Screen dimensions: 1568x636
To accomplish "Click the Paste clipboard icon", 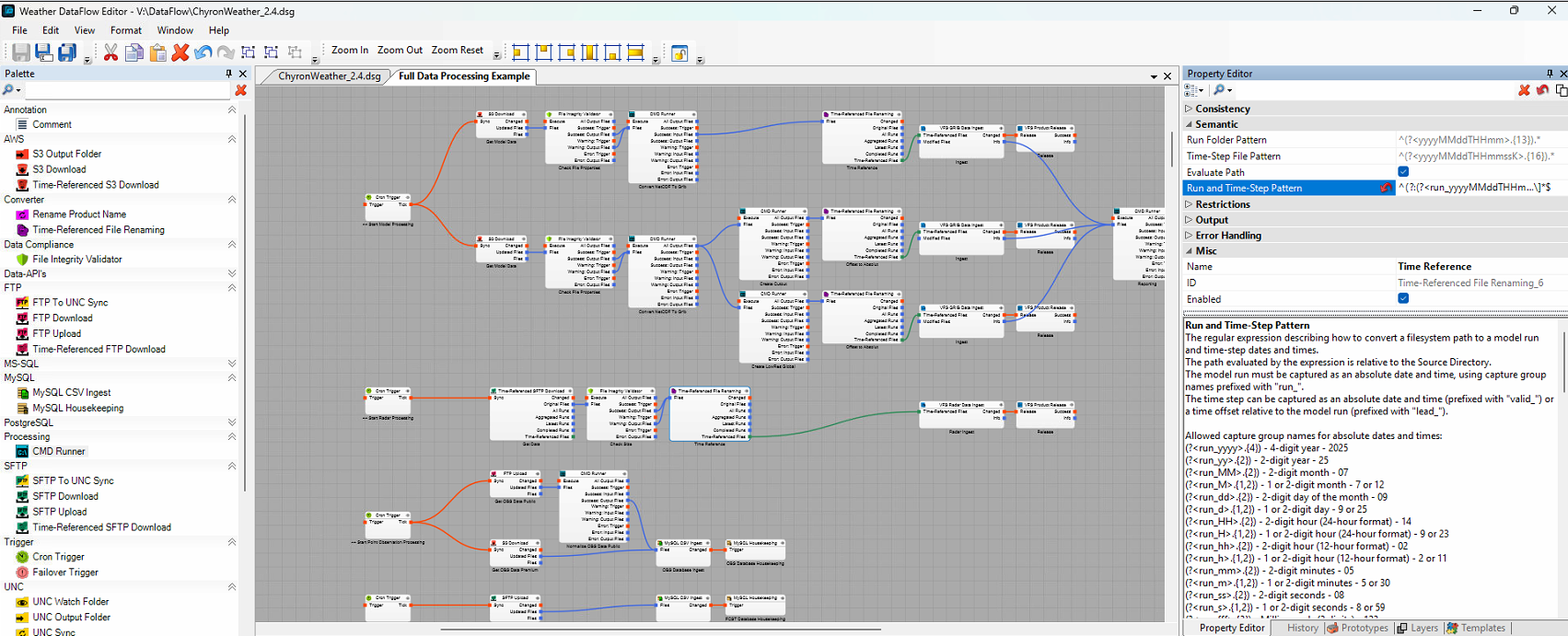I will tap(157, 52).
